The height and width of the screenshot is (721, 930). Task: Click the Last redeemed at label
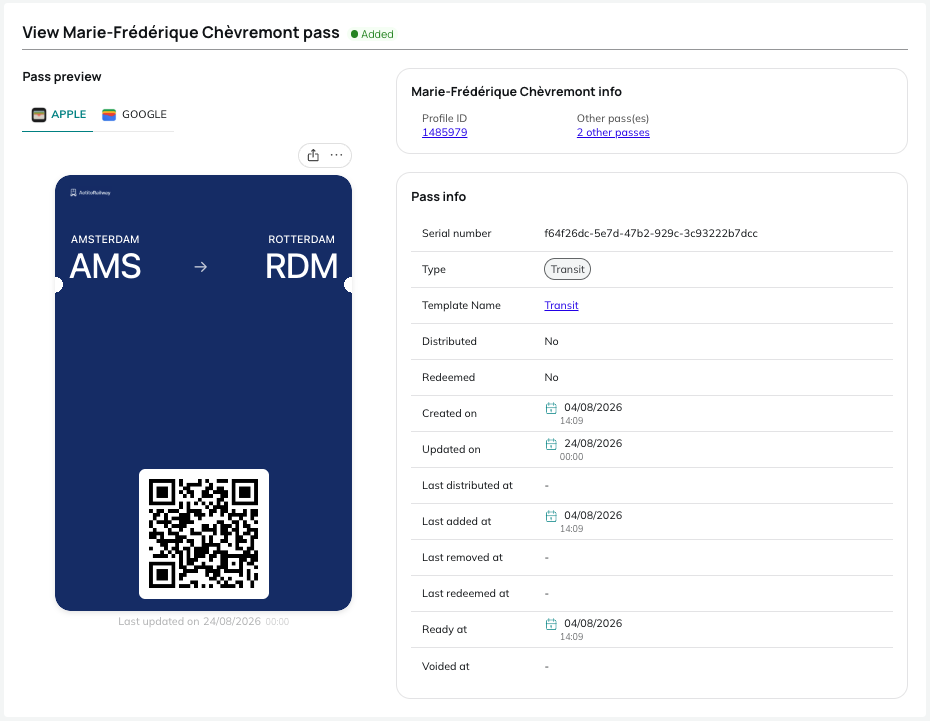pyautogui.click(x=466, y=594)
